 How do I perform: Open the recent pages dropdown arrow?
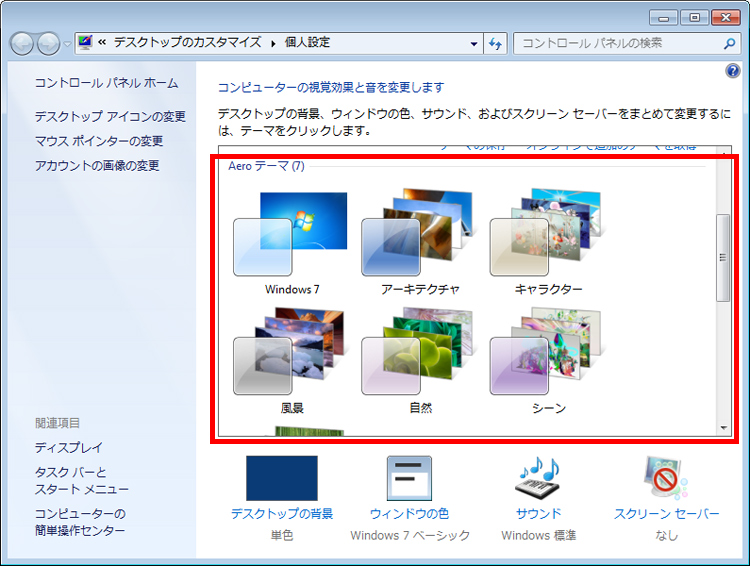(67, 44)
